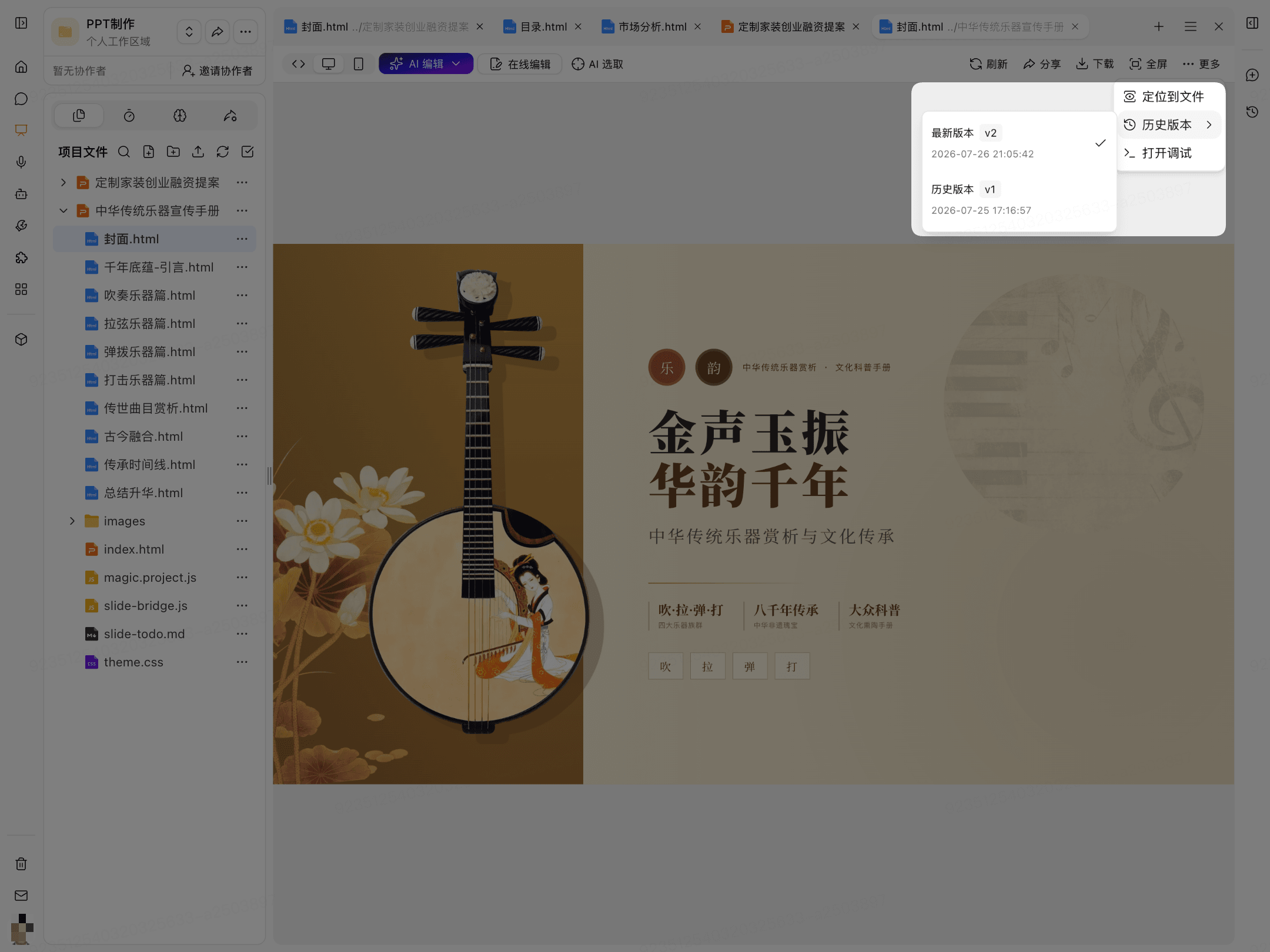Close the 目录.html tab
The height and width of the screenshot is (952, 1270).
[578, 27]
